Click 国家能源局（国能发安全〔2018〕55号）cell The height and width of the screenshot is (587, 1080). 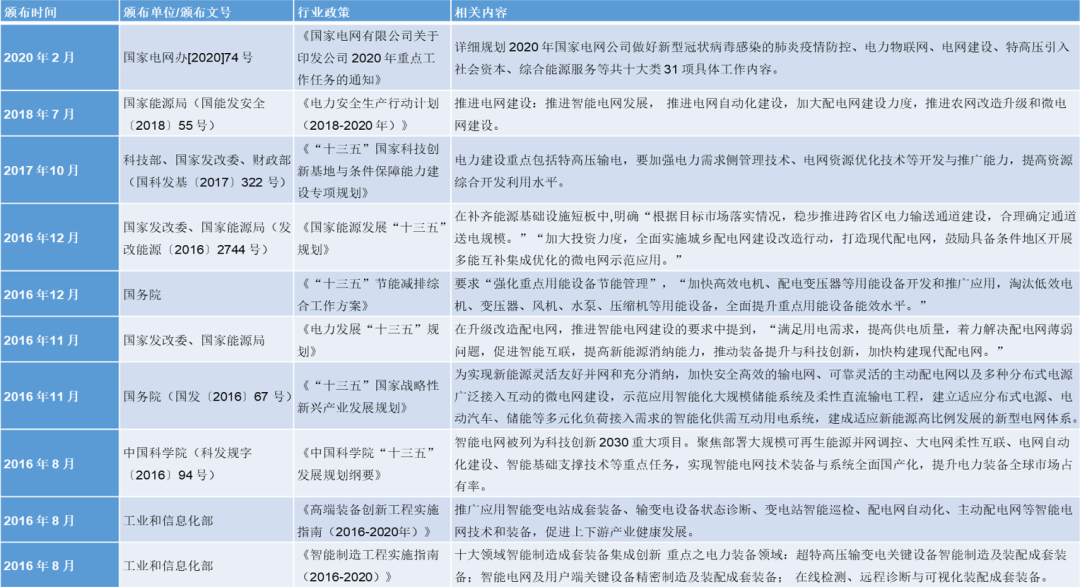207,114
